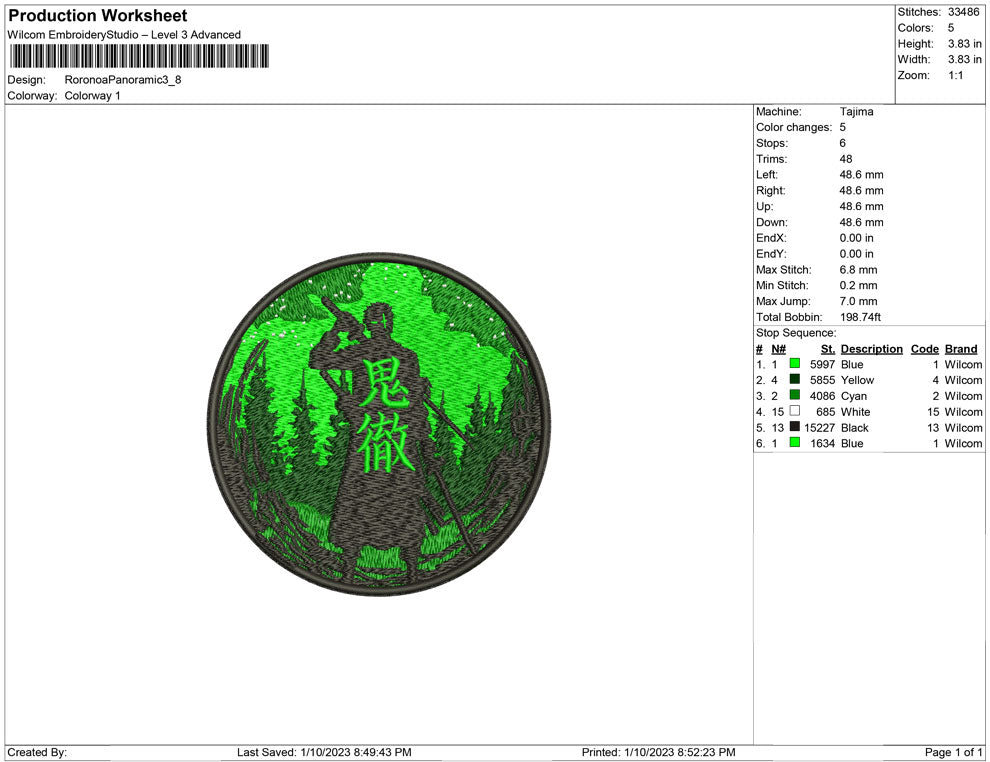Click the 'Description' column header
The height and width of the screenshot is (762, 990).
[871, 349]
